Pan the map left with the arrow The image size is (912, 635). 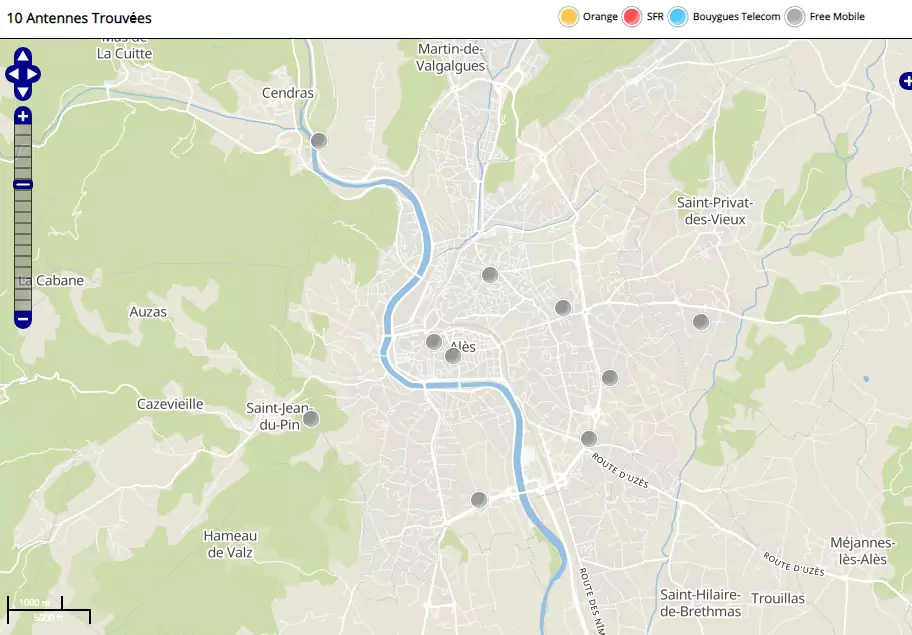pyautogui.click(x=12, y=74)
